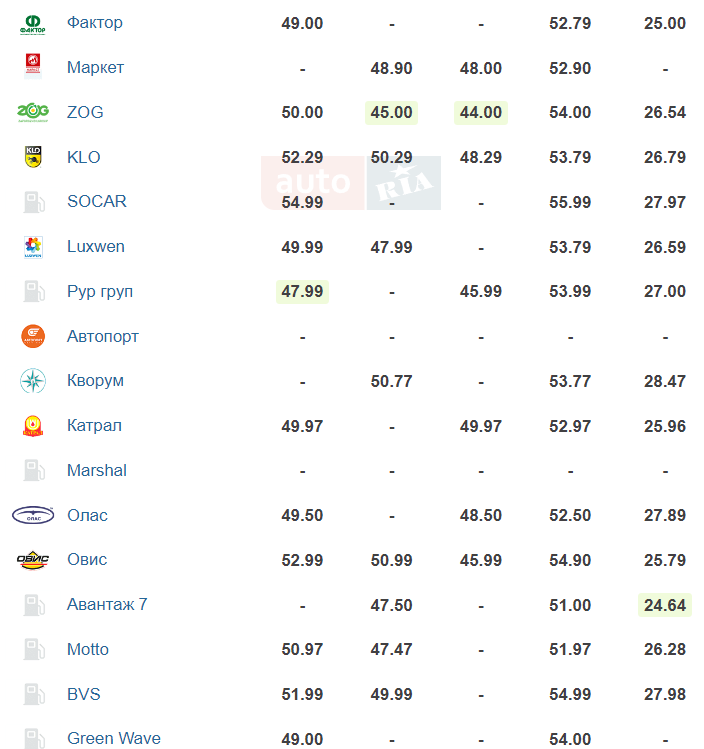The image size is (704, 749).
Task: Click the green ZOG logo
Action: point(32,112)
